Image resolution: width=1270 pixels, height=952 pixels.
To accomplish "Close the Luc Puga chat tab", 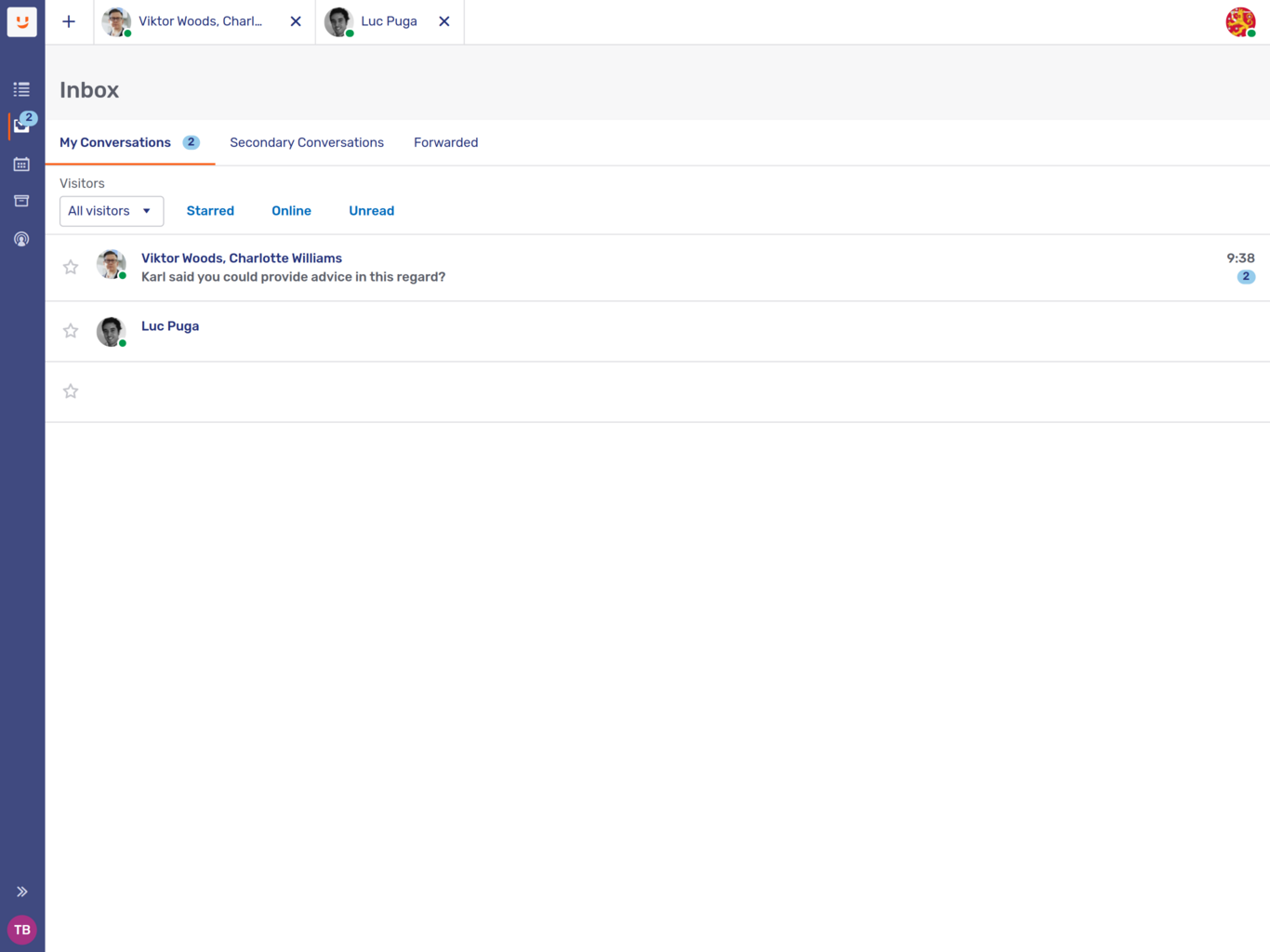I will coord(444,21).
